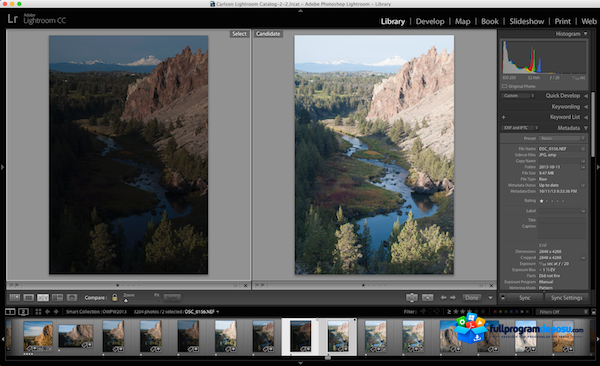Screen dimensions: 600x366
Task: Hide module bar with top edge arrow
Action: coord(300,11)
